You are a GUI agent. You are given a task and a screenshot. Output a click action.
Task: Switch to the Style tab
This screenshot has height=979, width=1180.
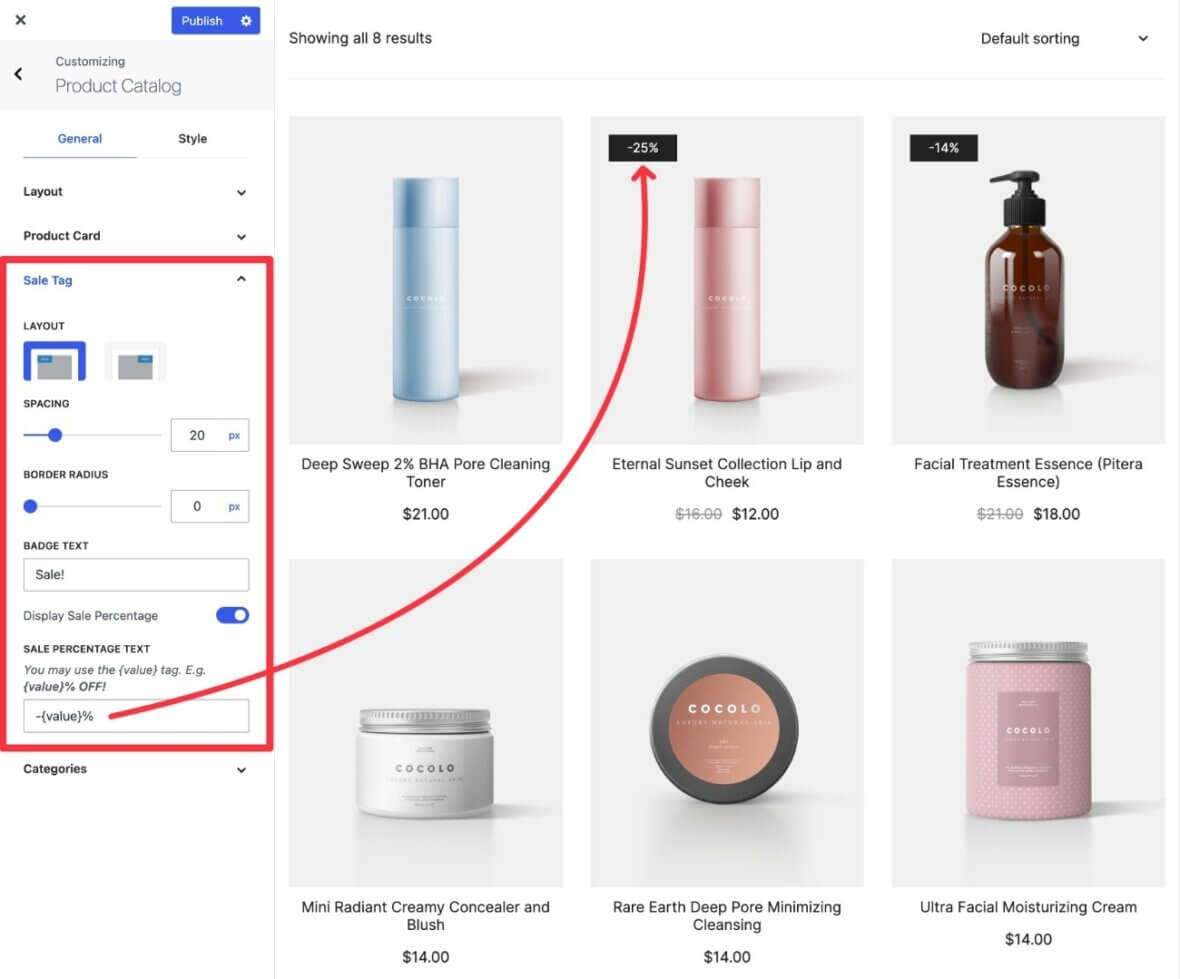[192, 139]
